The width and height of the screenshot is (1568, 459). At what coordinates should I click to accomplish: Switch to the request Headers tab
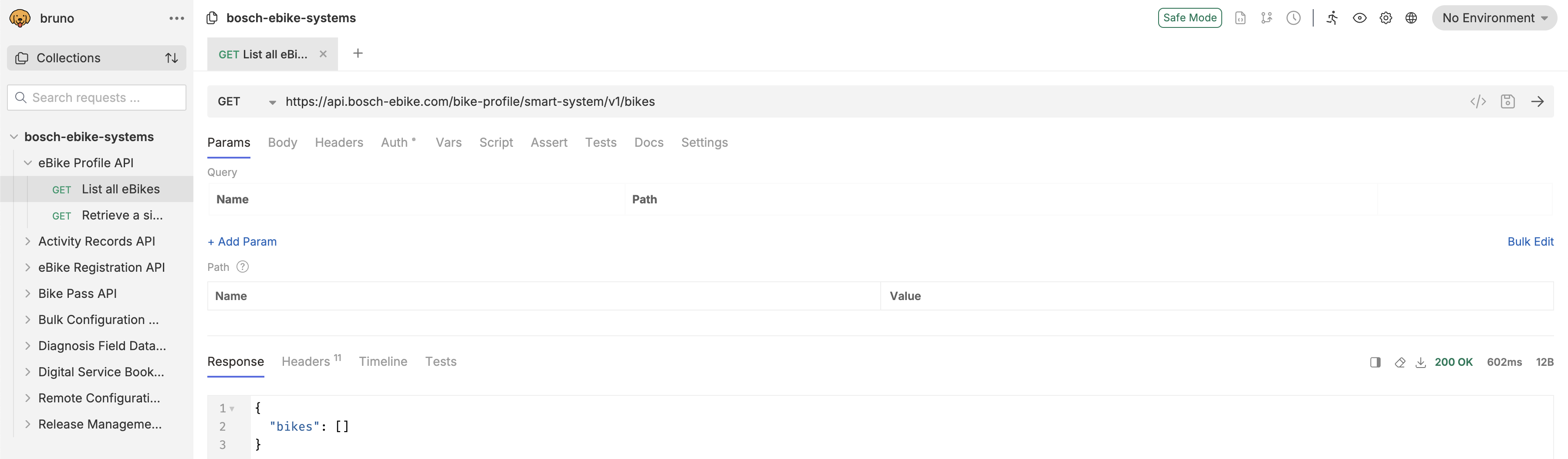(x=339, y=142)
